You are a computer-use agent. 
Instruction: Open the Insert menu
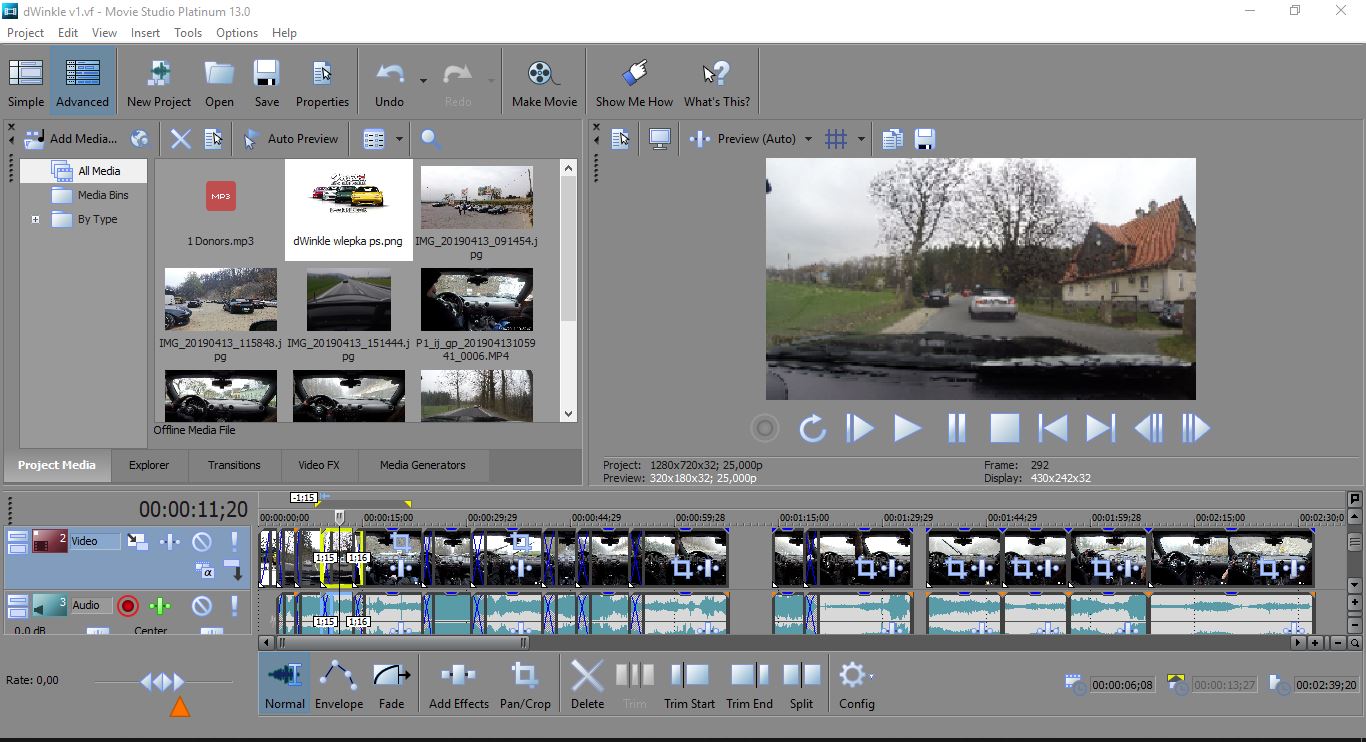pos(145,33)
